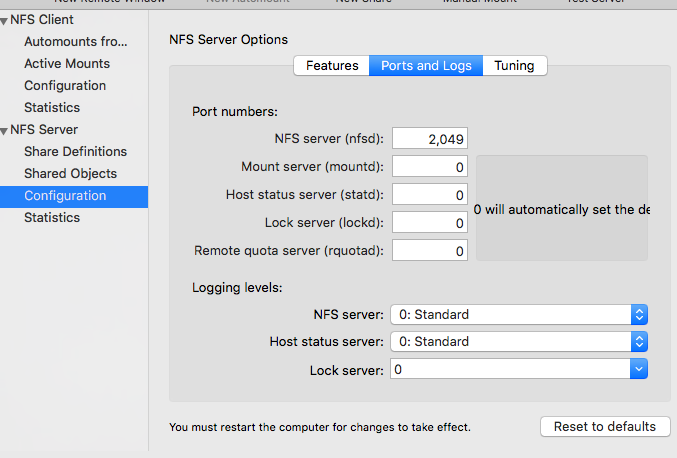Switch to the Features tab
Image resolution: width=677 pixels, height=458 pixels.
pos(332,66)
